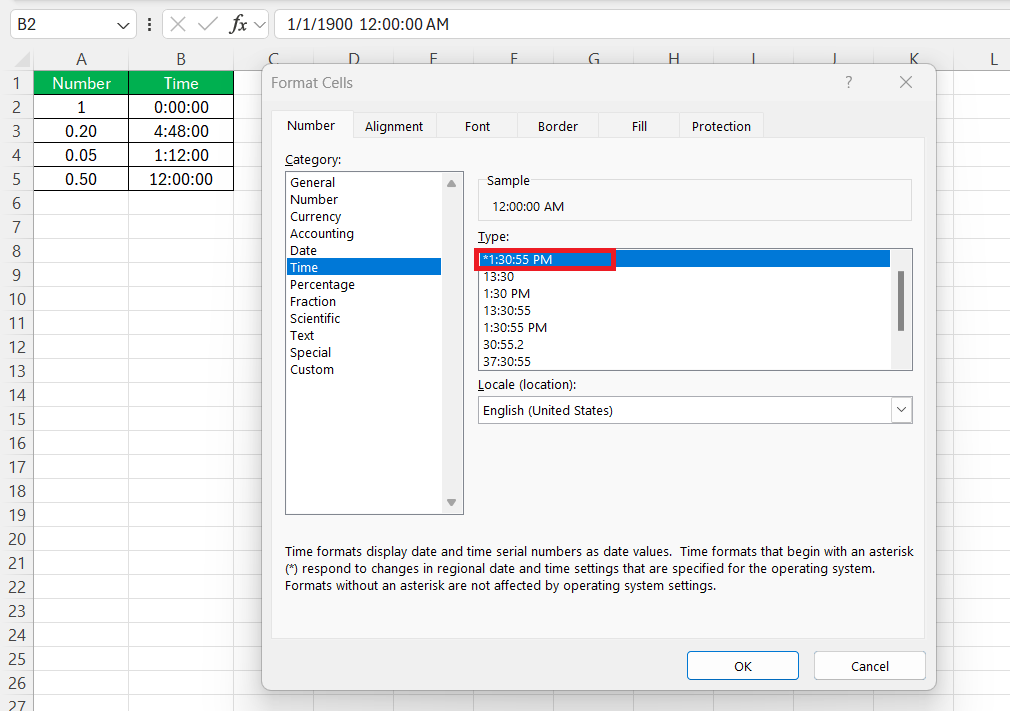This screenshot has height=711, width=1010.
Task: Click the formula bar options three-dot handle
Action: point(149,24)
